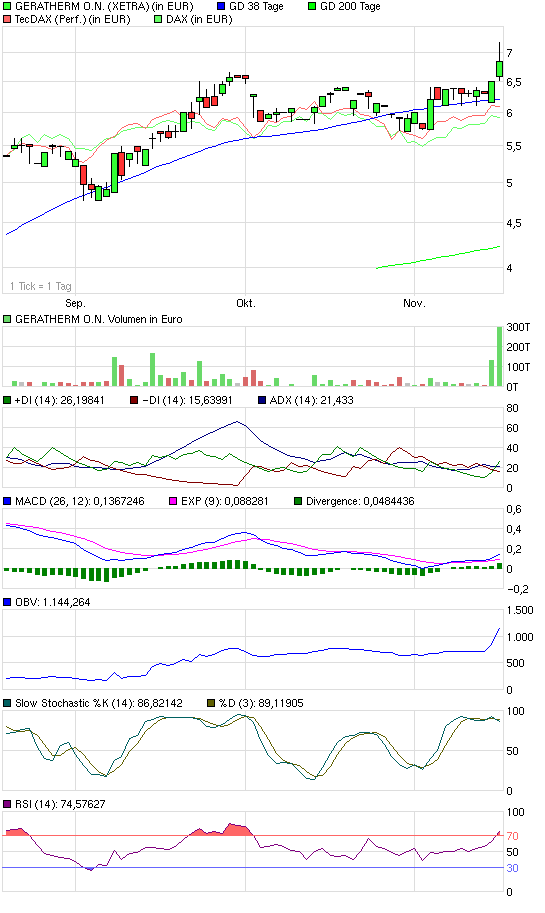Click the price axis label 4,5
Image resolution: width=545 pixels, height=913 pixels.
click(x=514, y=224)
